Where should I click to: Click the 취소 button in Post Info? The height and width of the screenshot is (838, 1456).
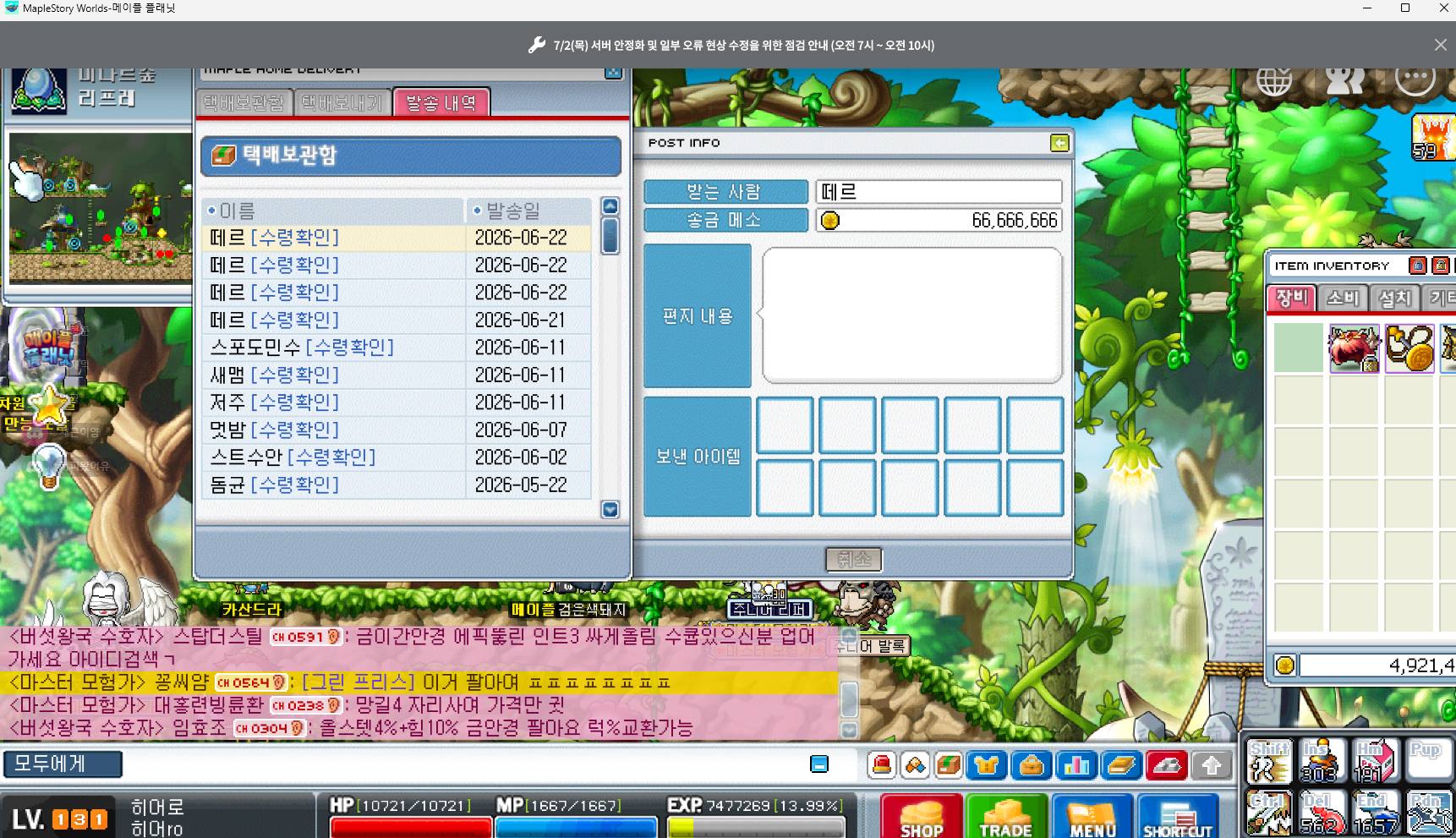pos(854,559)
